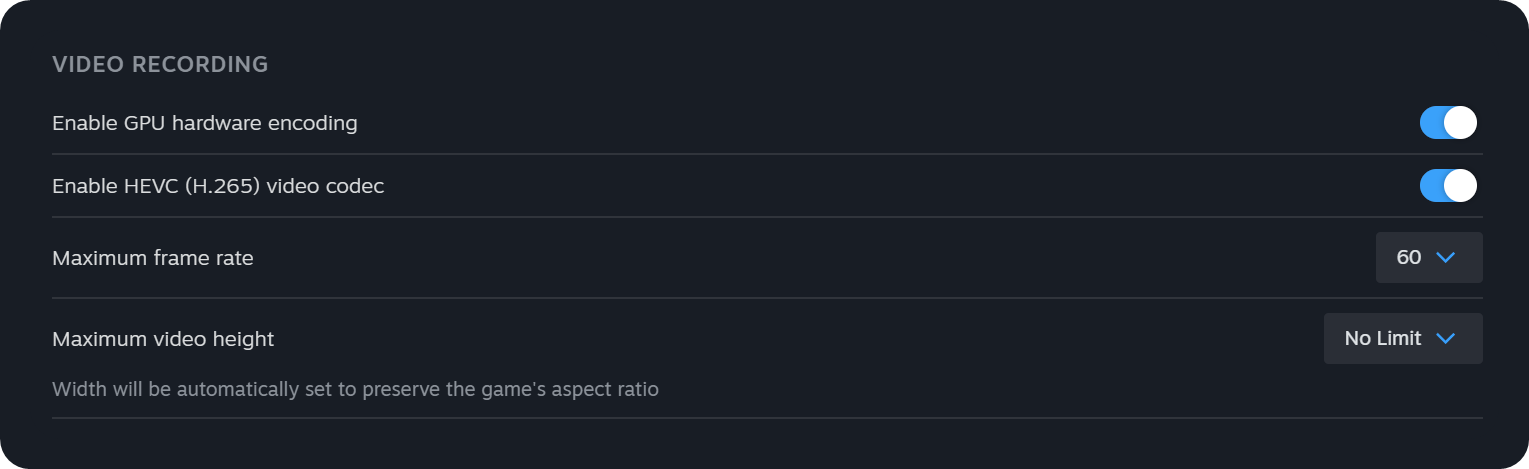This screenshot has width=1529, height=469.
Task: Open the Maximum video height dropdown
Action: (x=1402, y=339)
